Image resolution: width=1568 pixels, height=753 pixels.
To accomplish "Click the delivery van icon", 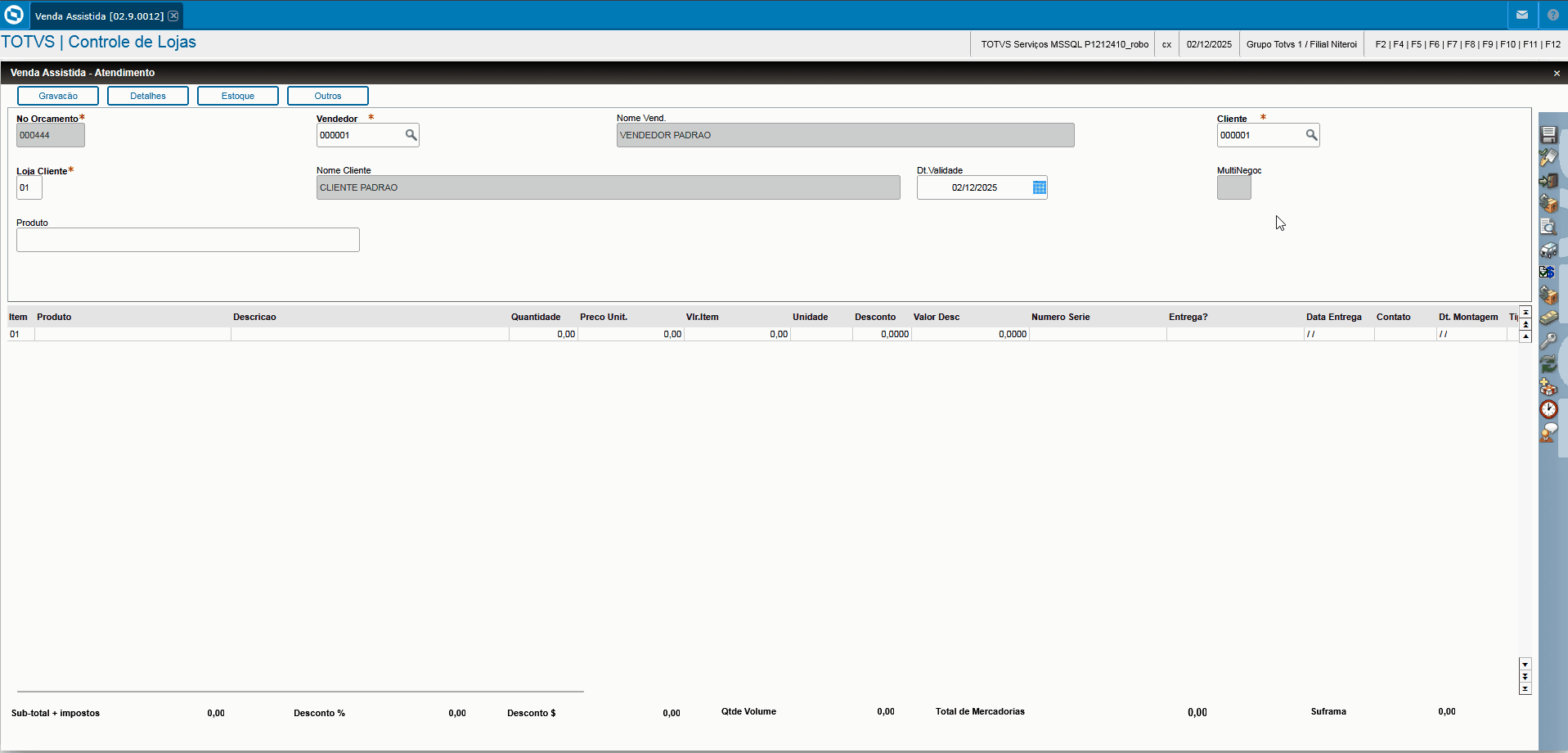I will pos(1548,250).
